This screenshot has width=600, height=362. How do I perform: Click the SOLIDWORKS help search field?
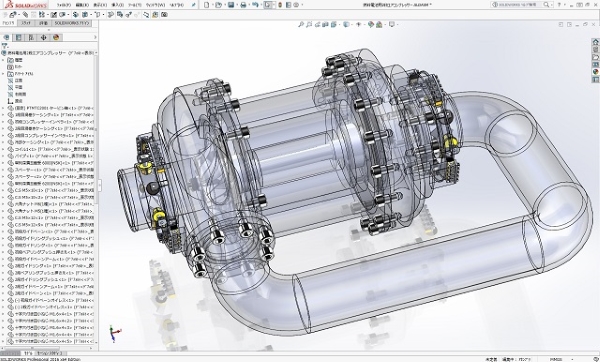(522, 5)
